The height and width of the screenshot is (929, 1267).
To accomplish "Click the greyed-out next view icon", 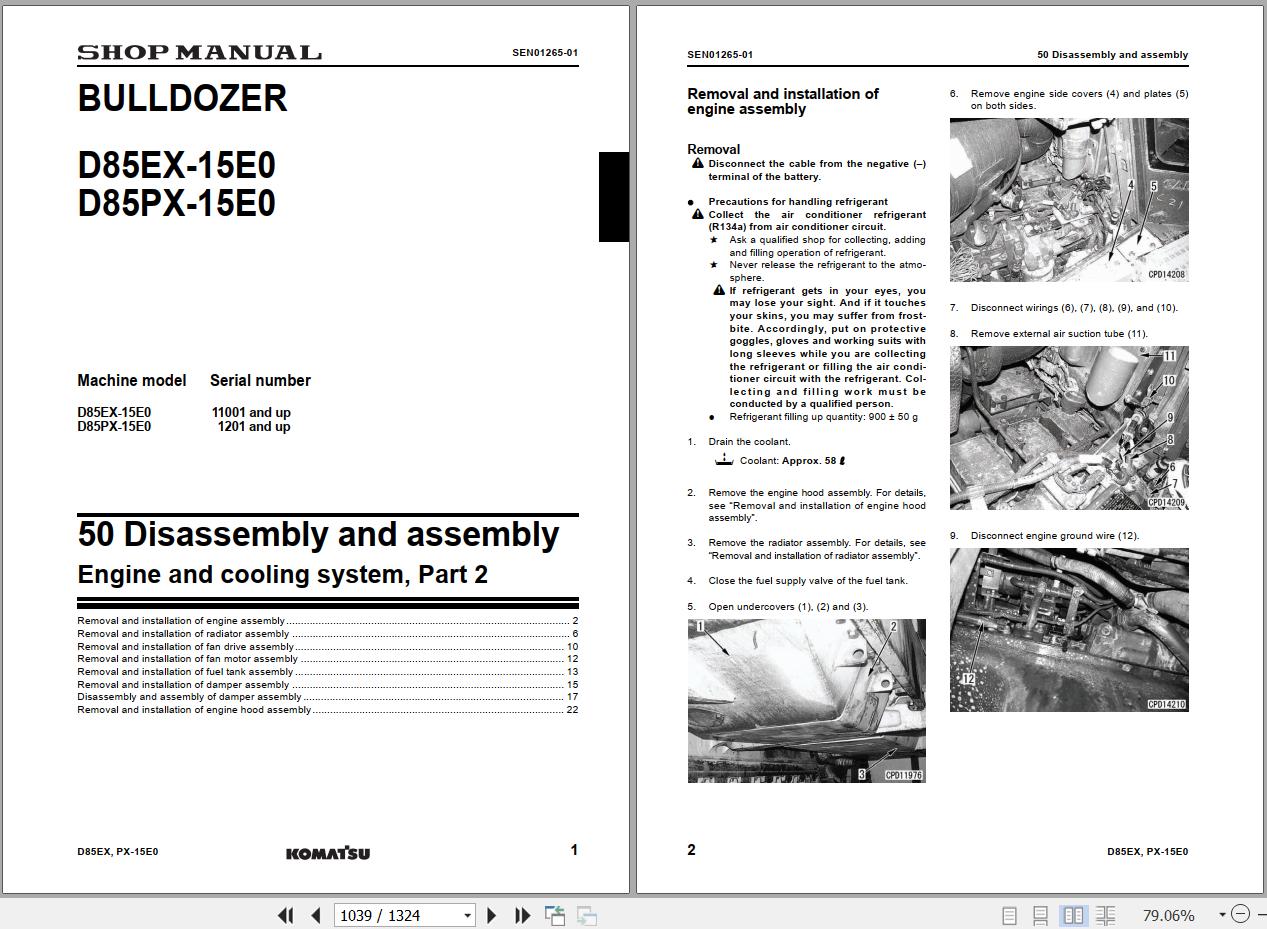I will [x=587, y=915].
